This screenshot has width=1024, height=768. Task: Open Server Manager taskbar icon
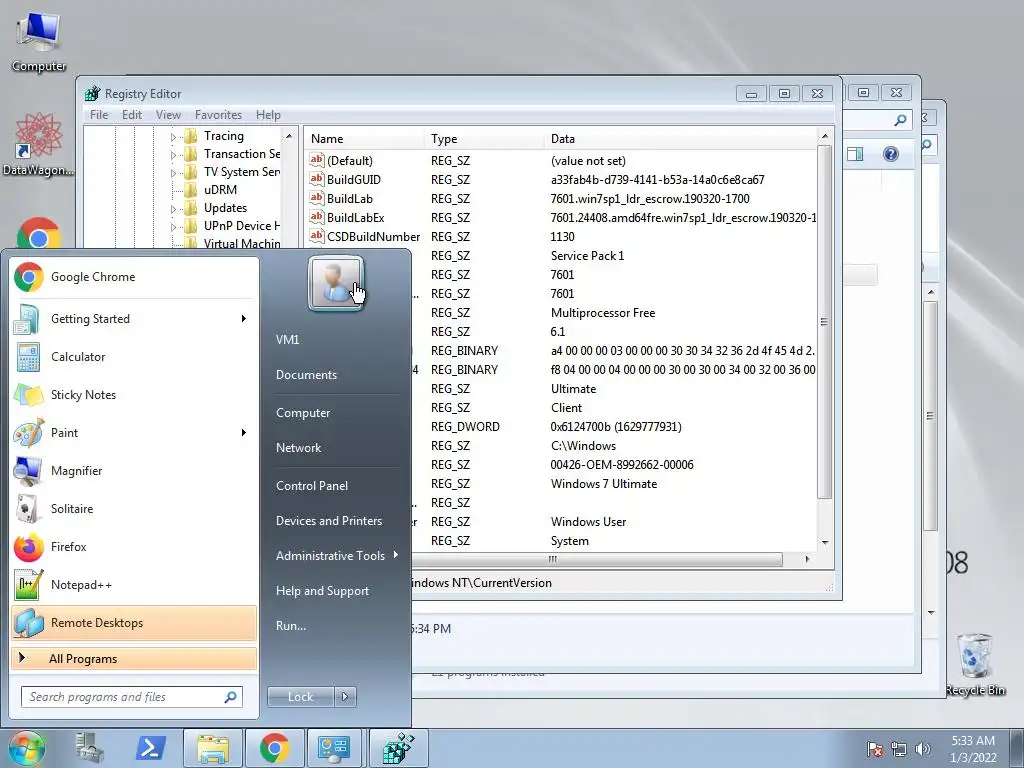89,748
